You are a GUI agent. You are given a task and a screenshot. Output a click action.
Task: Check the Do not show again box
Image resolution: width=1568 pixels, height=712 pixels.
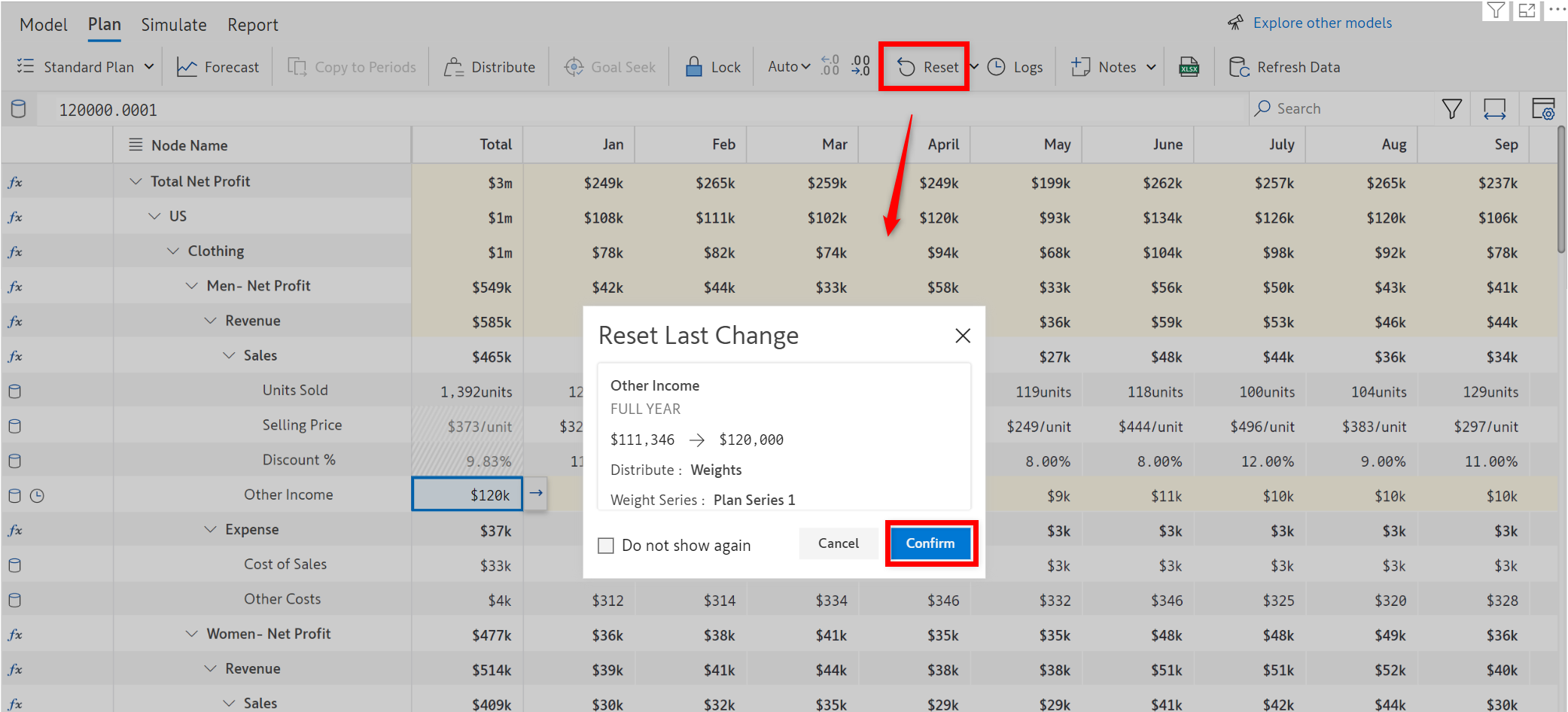606,546
